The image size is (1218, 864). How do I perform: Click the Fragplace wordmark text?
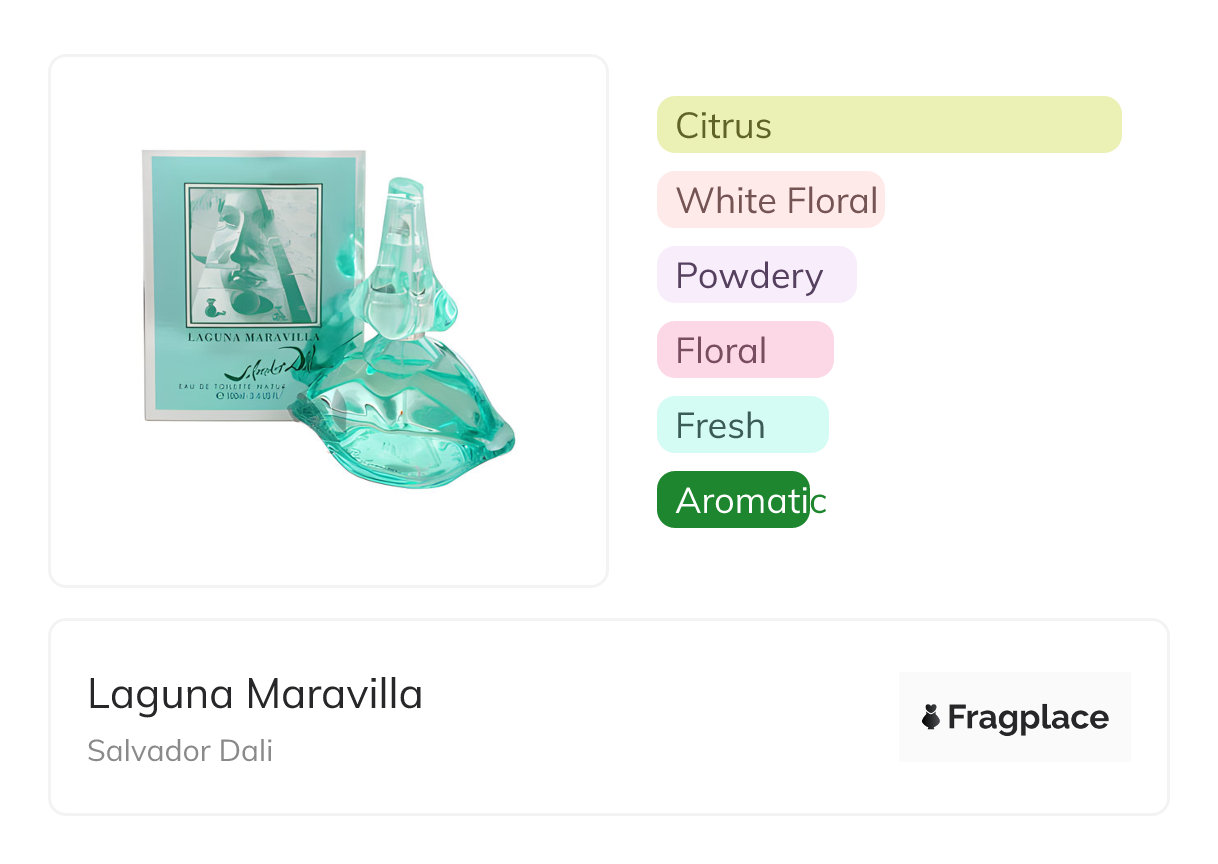[x=1027, y=718]
